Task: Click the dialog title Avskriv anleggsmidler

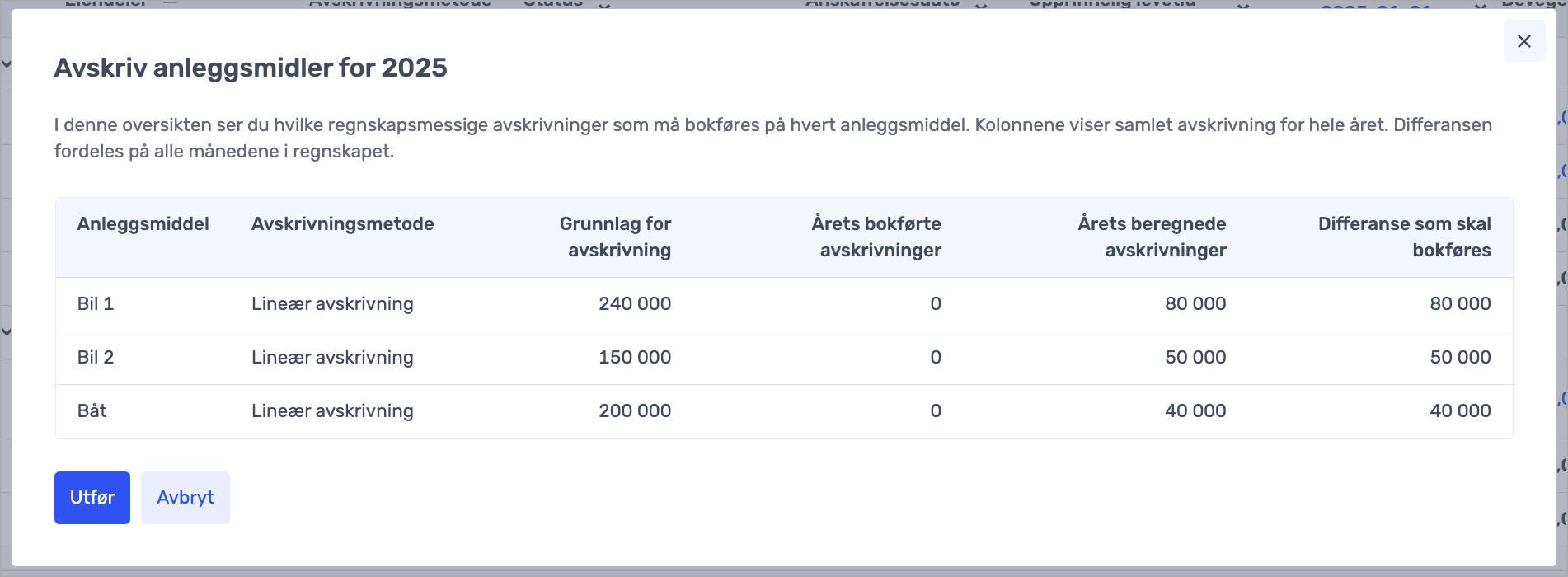Action: pyautogui.click(x=251, y=68)
